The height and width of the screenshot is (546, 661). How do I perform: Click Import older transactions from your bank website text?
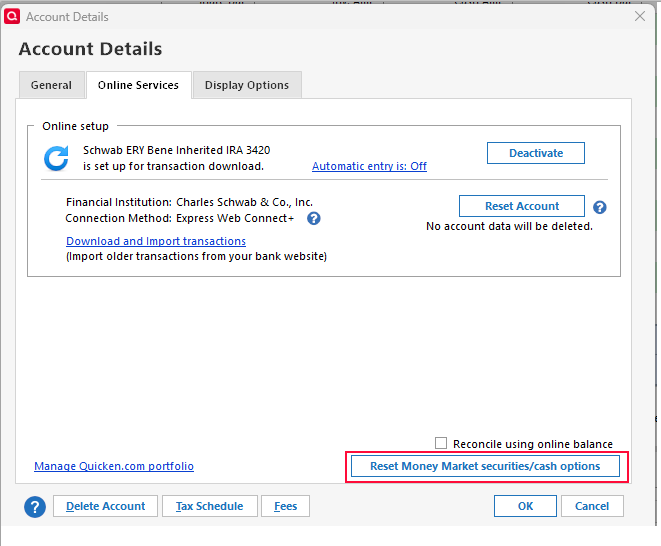(x=196, y=256)
